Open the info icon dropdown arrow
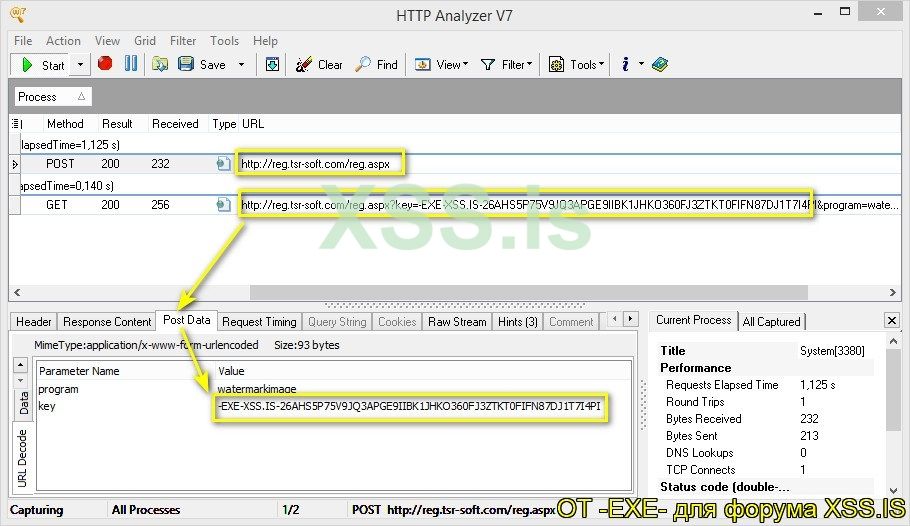 click(641, 64)
